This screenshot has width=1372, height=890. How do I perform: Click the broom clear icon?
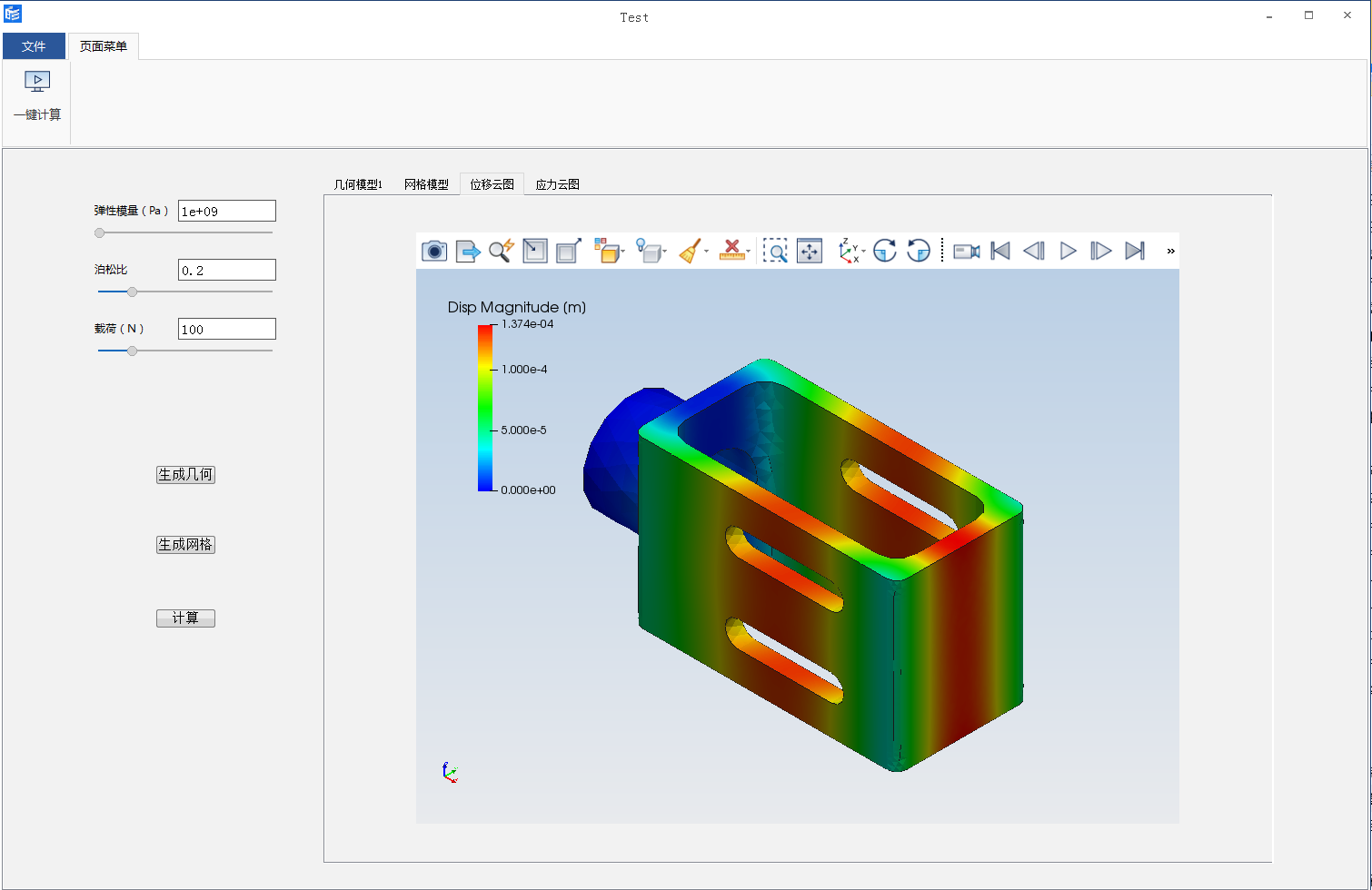pyautogui.click(x=690, y=251)
